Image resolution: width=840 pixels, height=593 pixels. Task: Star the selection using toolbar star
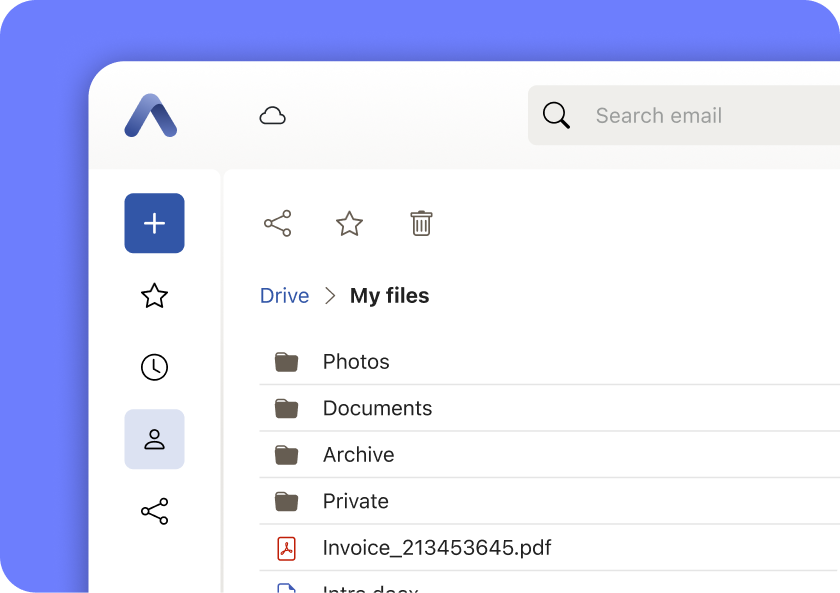coord(349,223)
